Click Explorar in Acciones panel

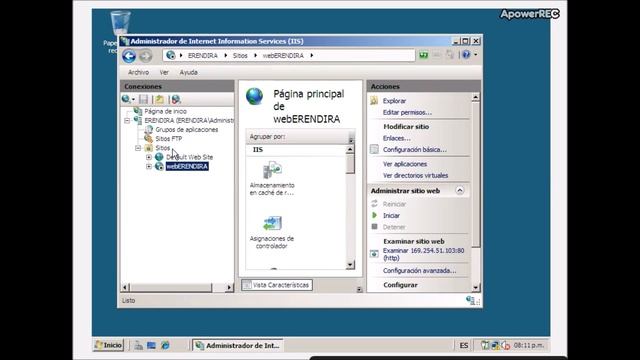[394, 101]
